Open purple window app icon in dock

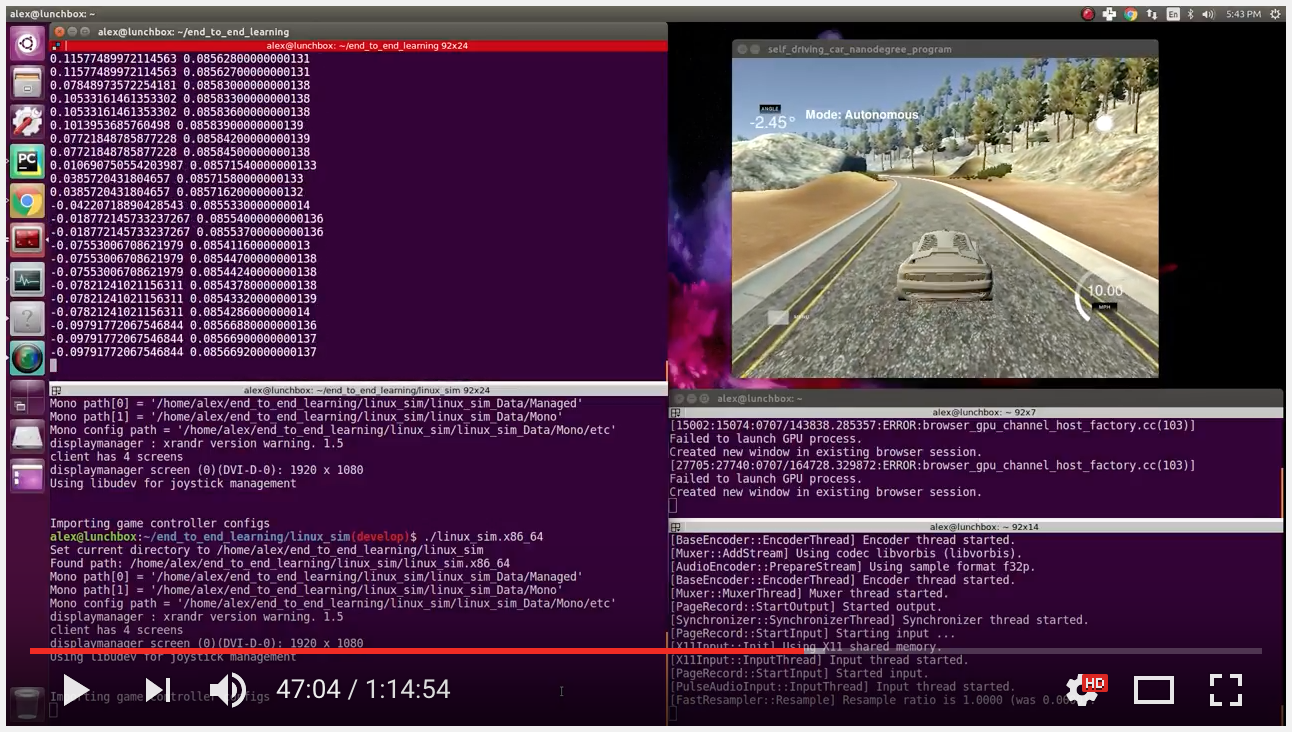[27, 476]
